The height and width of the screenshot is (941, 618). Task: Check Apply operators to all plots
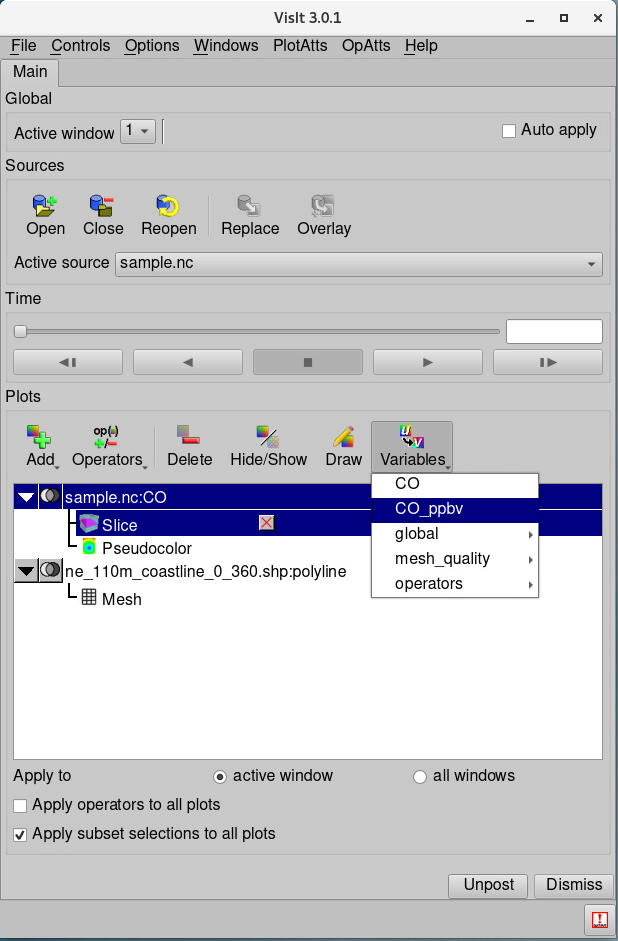click(21, 805)
